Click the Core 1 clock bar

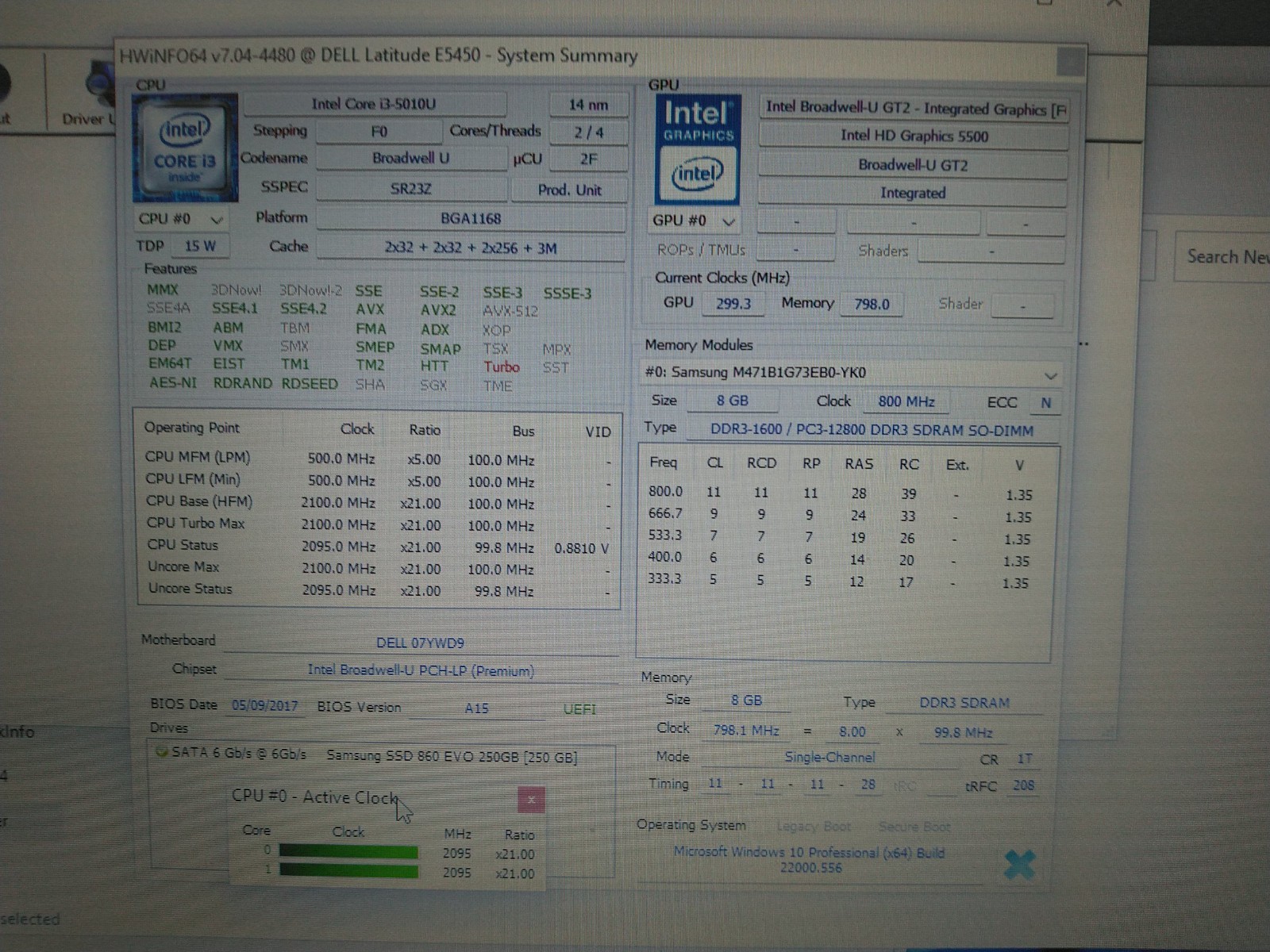click(348, 871)
